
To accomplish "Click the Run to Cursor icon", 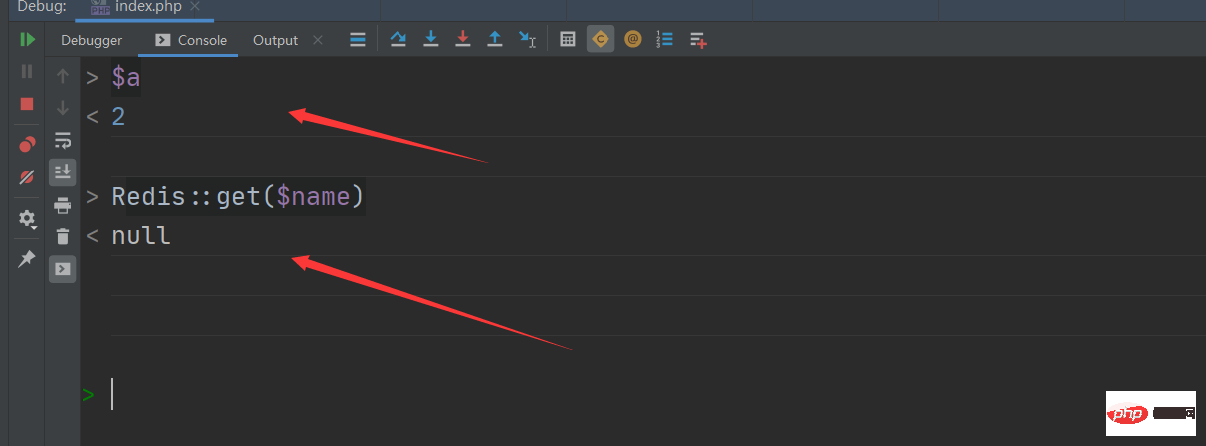I will [527, 40].
